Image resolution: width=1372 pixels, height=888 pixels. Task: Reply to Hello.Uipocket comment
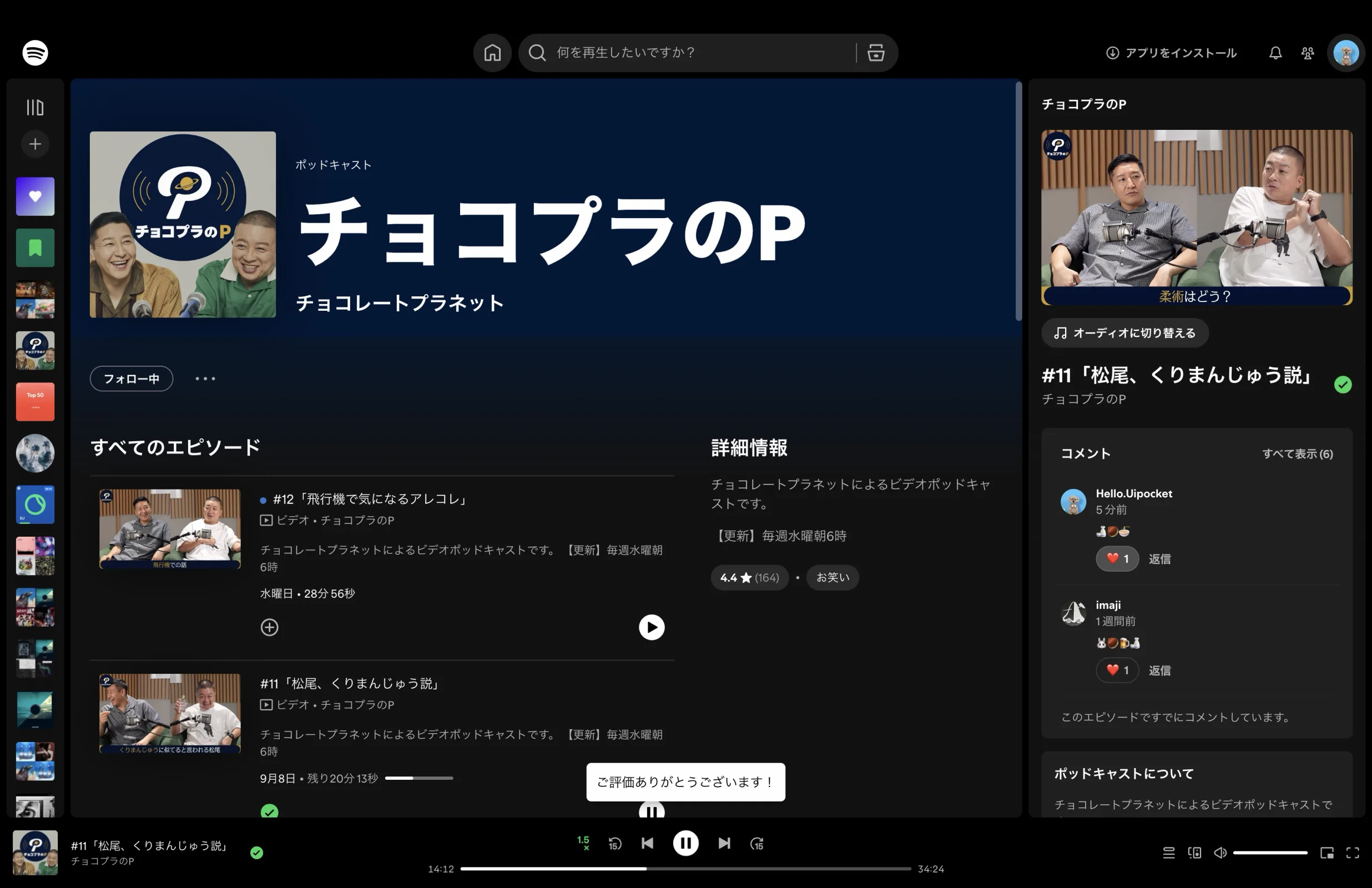point(1159,559)
